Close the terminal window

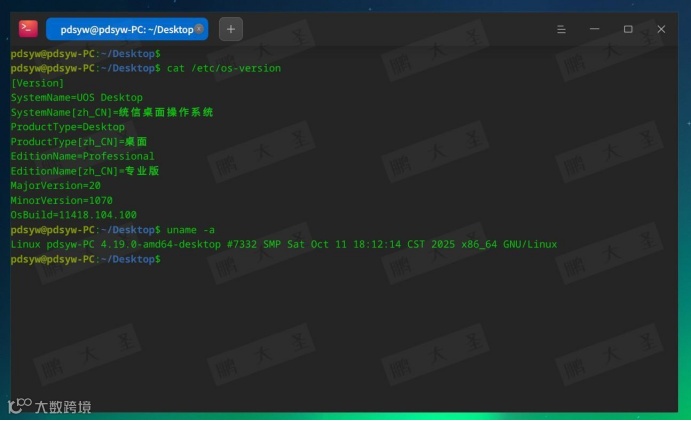661,29
